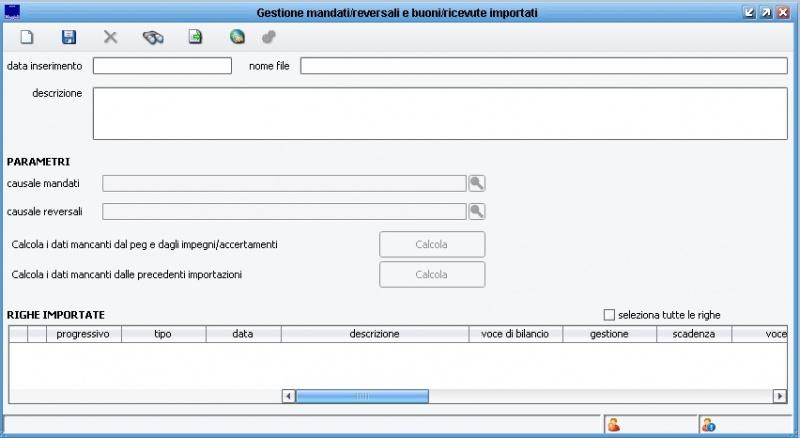
Task: Click the floppy disk save icon
Action: pos(69,38)
